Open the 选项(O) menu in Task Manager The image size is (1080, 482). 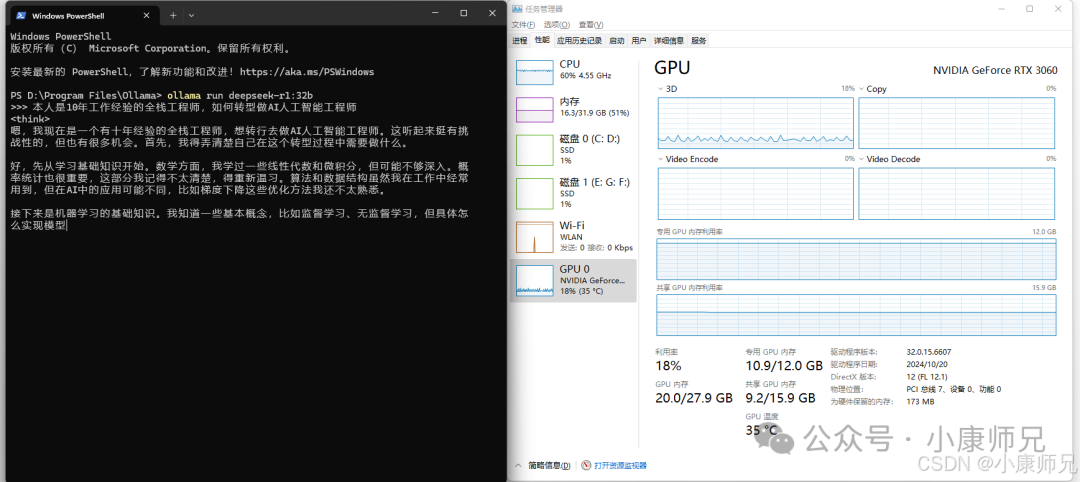tap(557, 25)
